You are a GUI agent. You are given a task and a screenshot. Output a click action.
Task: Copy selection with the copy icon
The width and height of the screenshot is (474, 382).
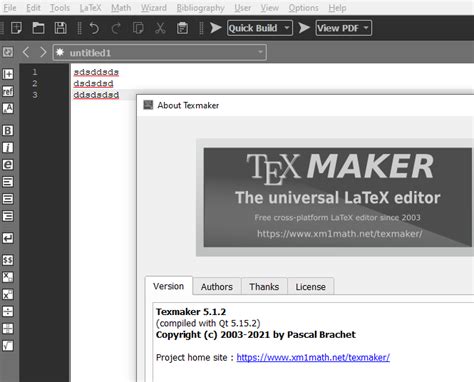click(x=138, y=28)
